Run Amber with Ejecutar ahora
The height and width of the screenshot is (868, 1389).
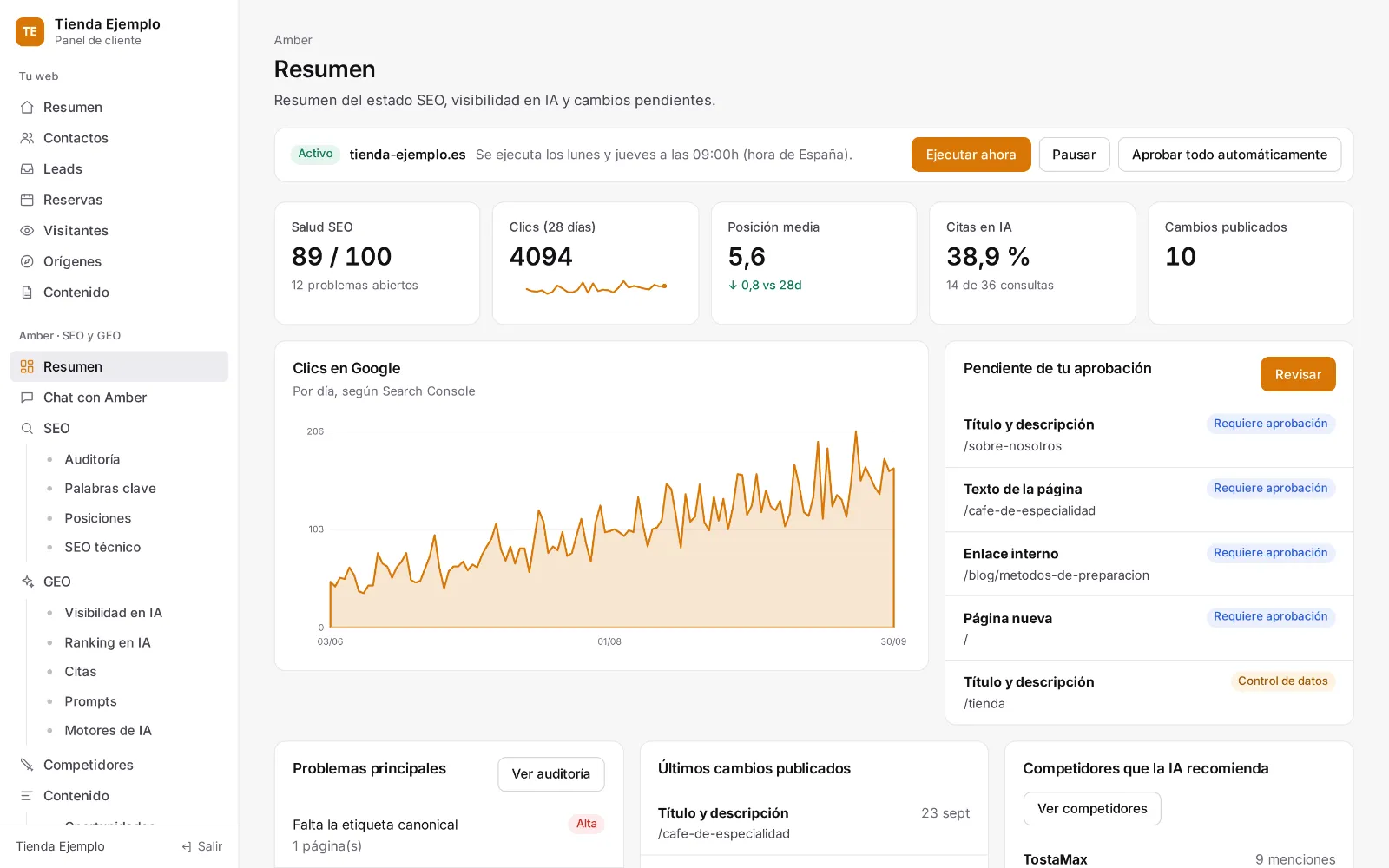(971, 155)
